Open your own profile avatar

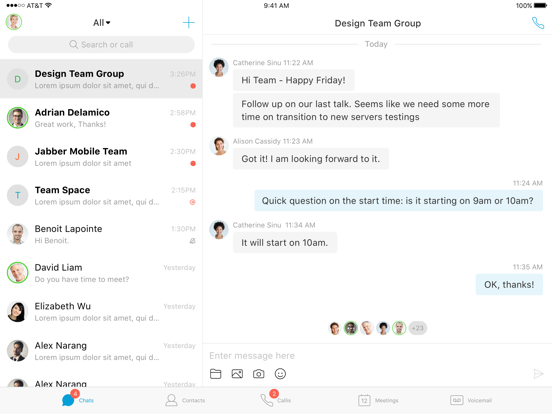[x=14, y=22]
